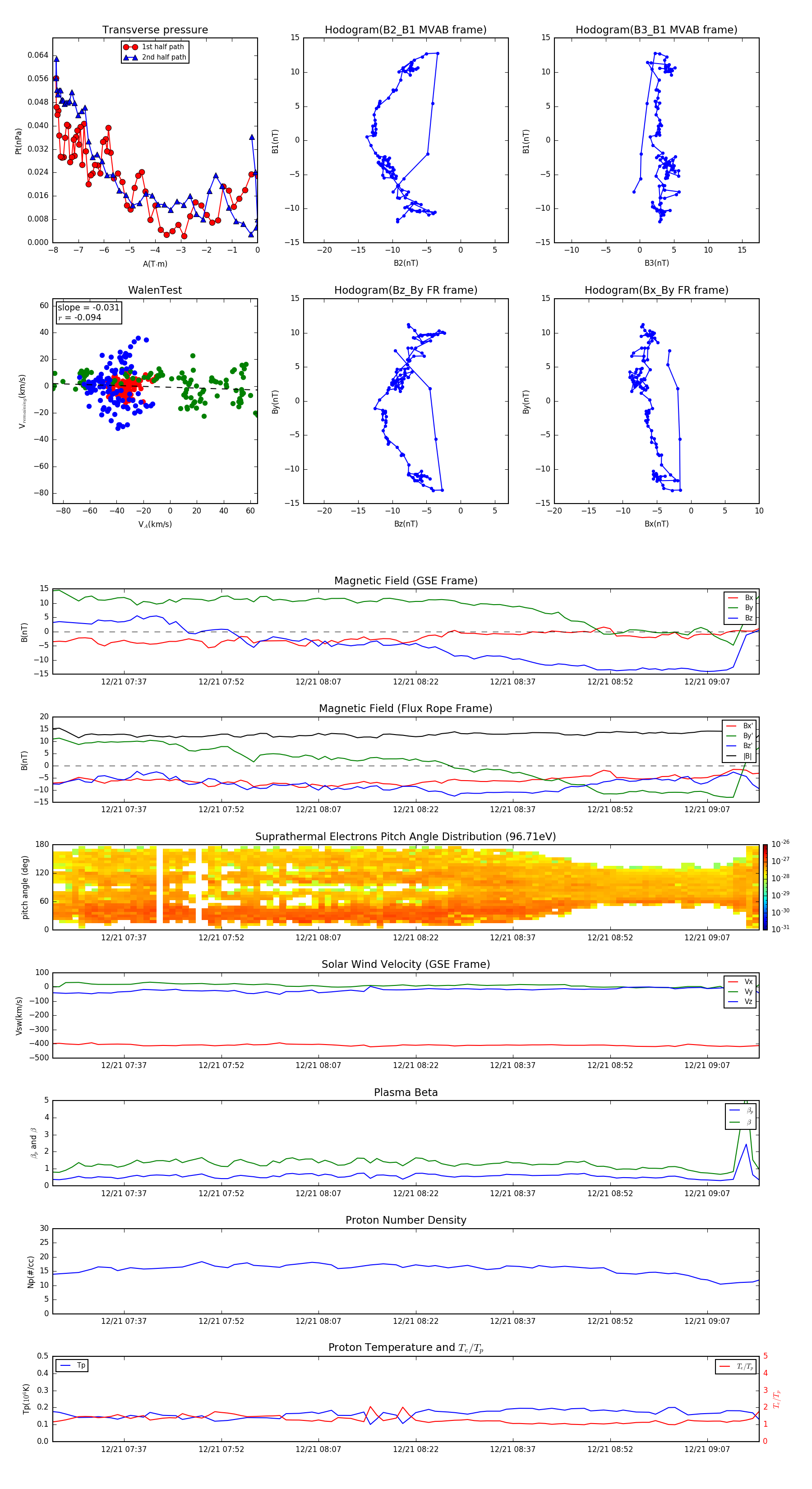Click the Suprathermal Electrons Pitch Angle Distribution title
This screenshot has height=1489, width=812.
[406, 837]
